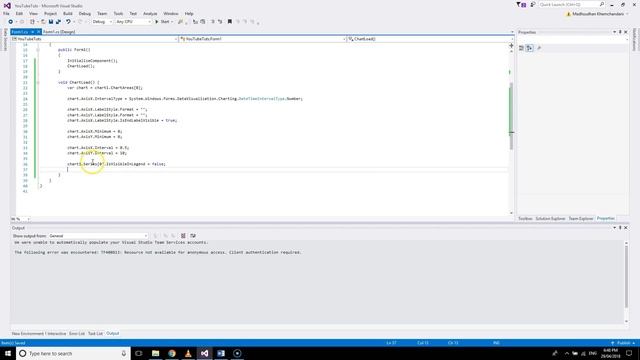Screen dimensions: 640x360
Task: Switch to the Form1.cs [Design] tab
Action: point(59,32)
